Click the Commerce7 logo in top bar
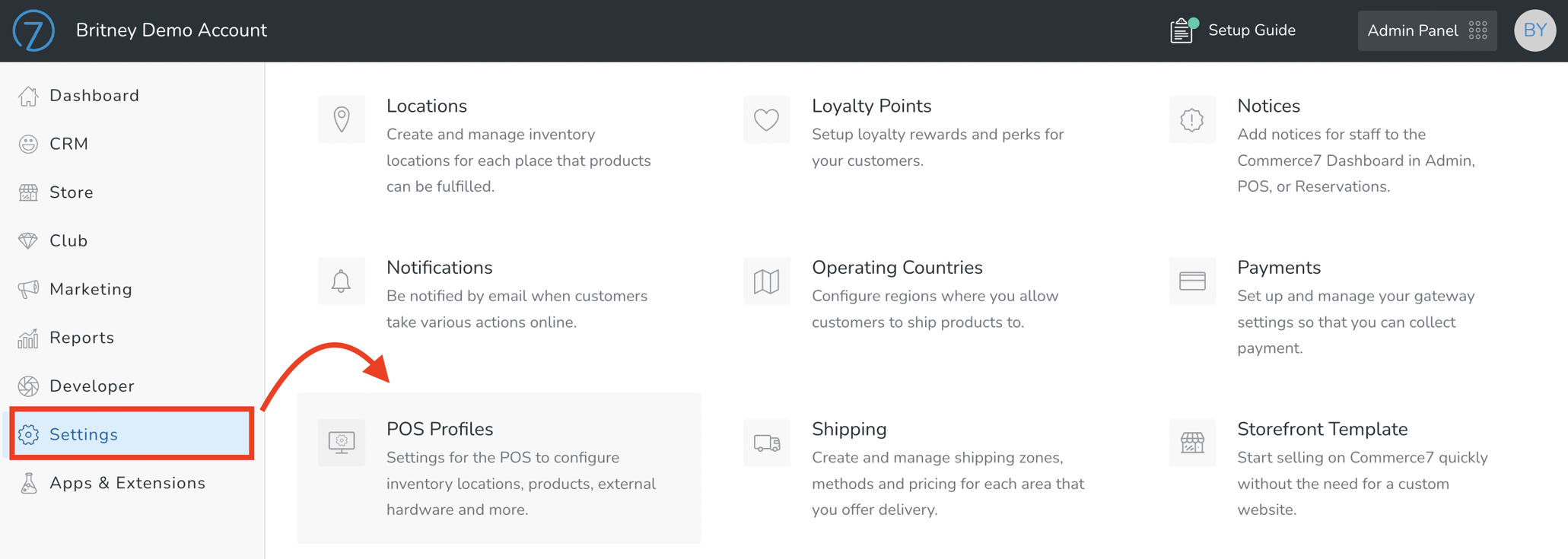1568x559 pixels. point(33,30)
